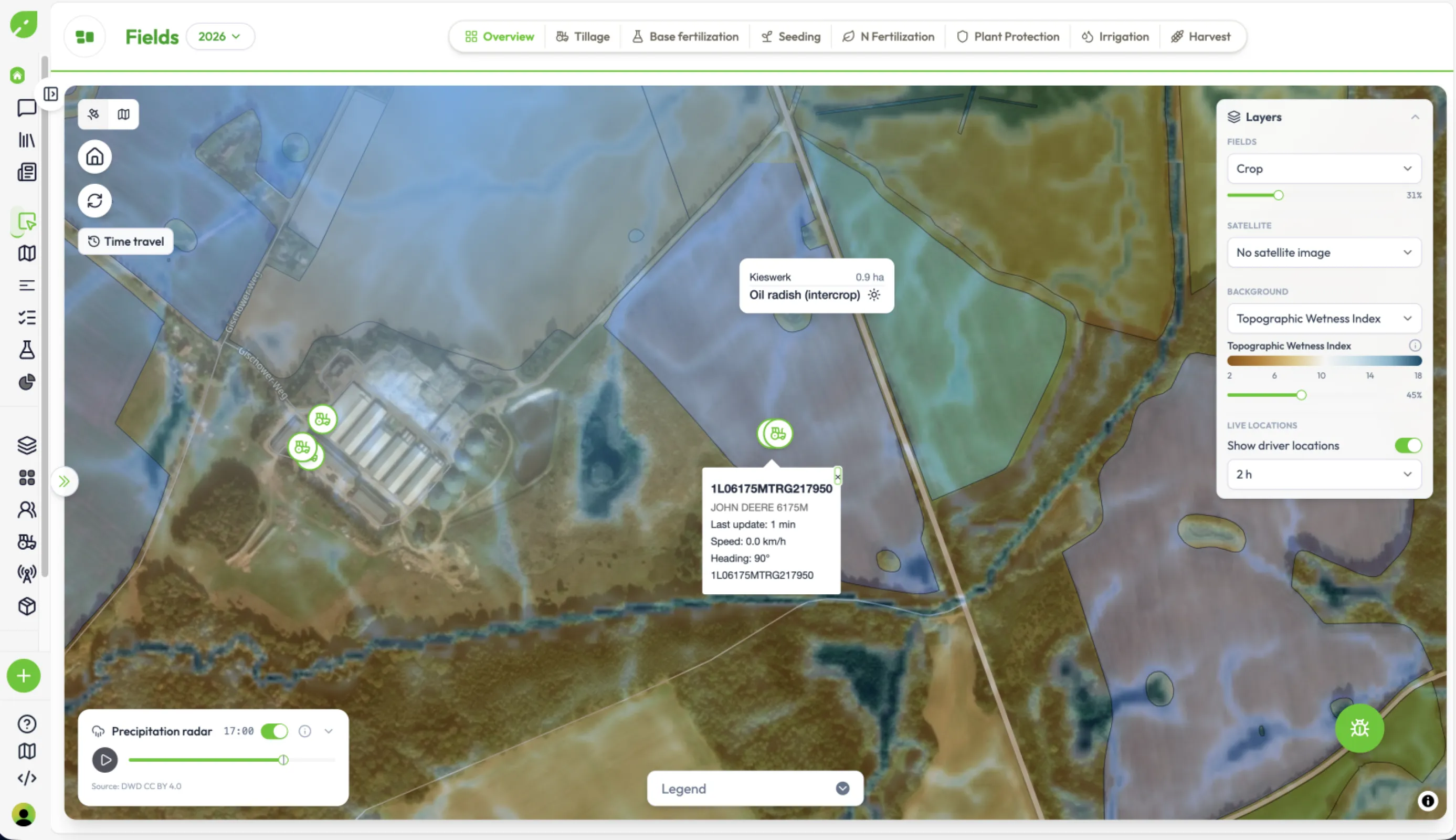This screenshot has width=1456, height=840.
Task: Open the Crop fields dropdown
Action: click(1324, 169)
